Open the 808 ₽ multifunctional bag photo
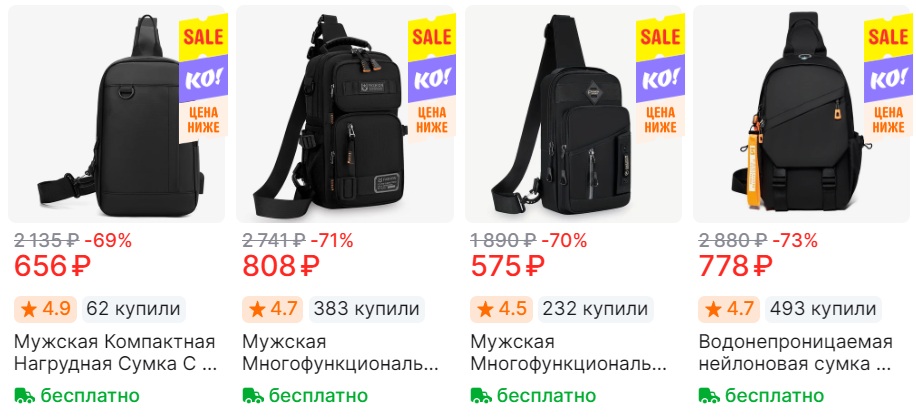This screenshot has width=916, height=420. coord(345,114)
